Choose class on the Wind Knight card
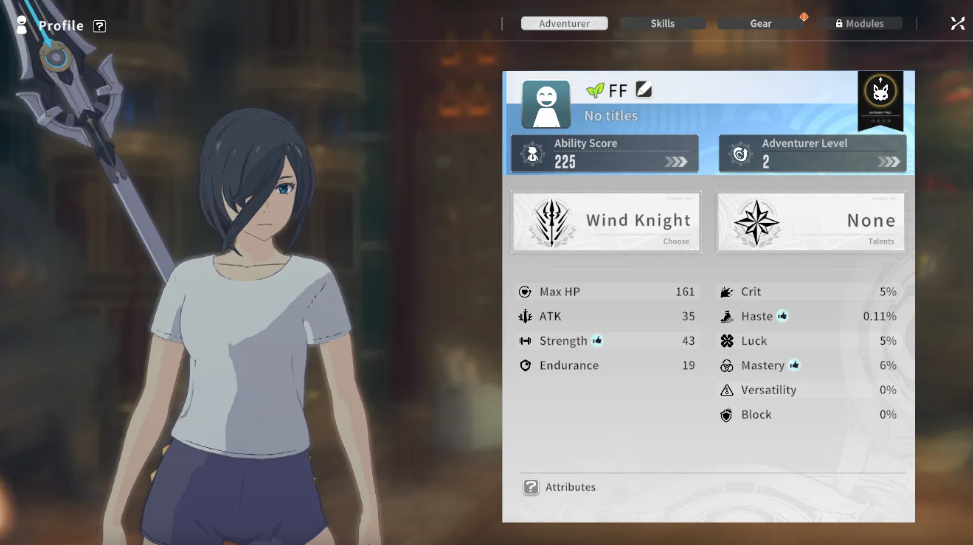This screenshot has width=973, height=545. pyautogui.click(x=606, y=222)
